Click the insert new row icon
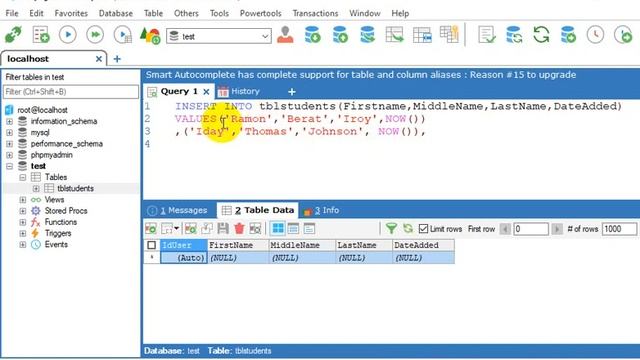The height and width of the screenshot is (360, 640). 191,229
